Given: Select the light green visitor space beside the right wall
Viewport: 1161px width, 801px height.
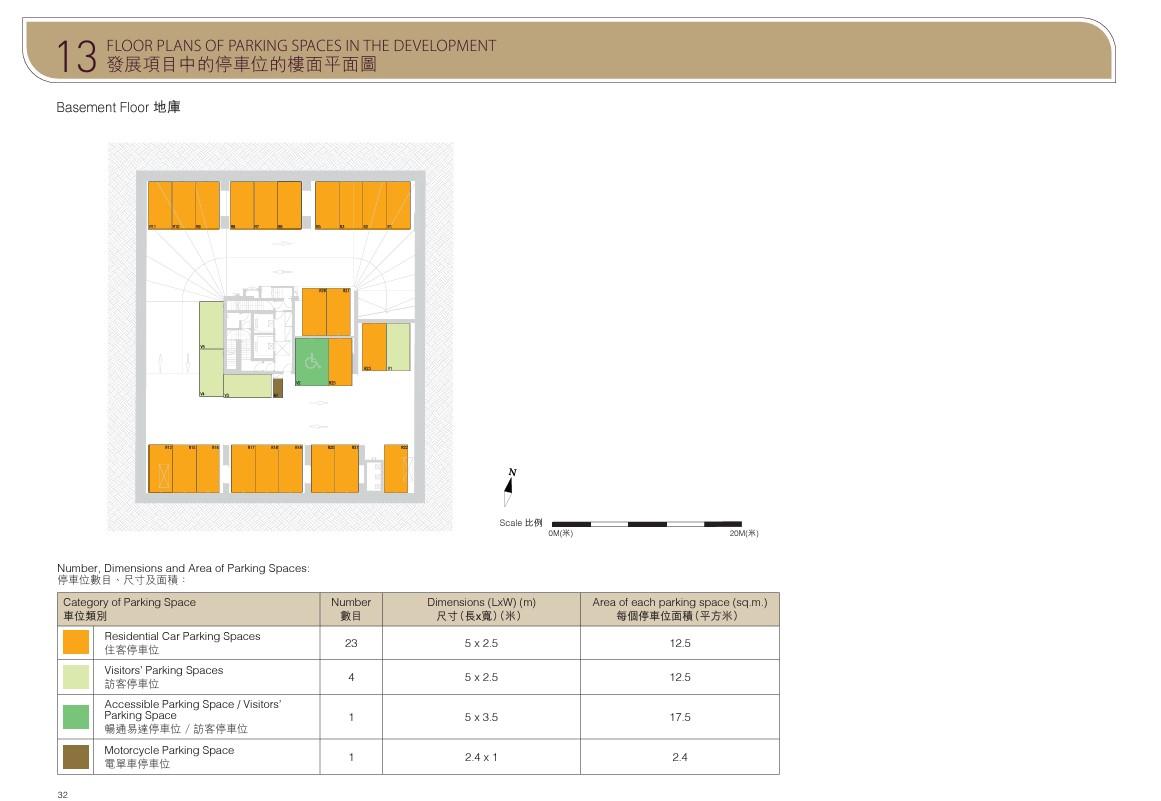Looking at the screenshot, I should coord(398,347).
